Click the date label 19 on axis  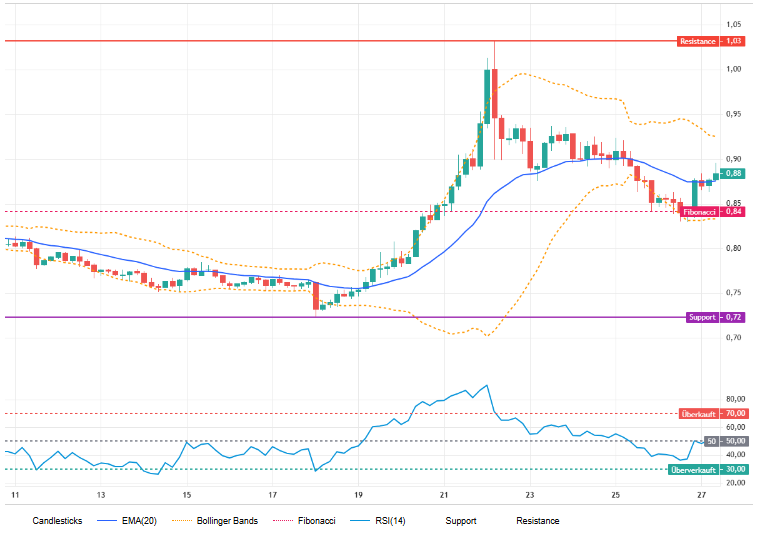click(358, 495)
